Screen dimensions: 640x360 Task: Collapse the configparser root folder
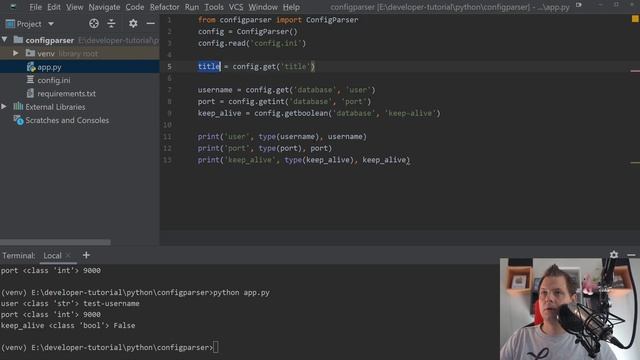pos(4,40)
